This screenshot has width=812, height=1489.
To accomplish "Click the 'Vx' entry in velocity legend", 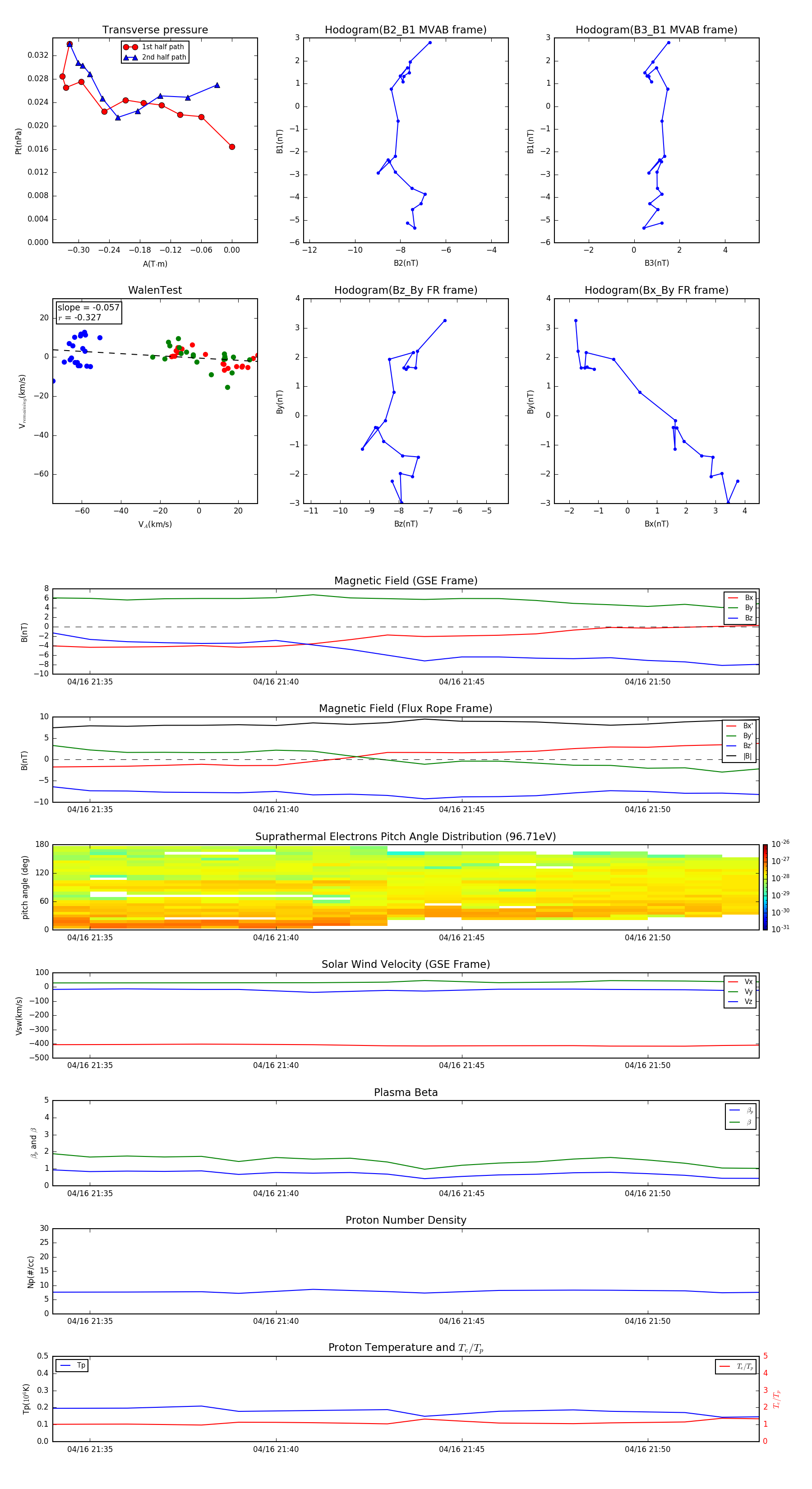I will click(740, 981).
